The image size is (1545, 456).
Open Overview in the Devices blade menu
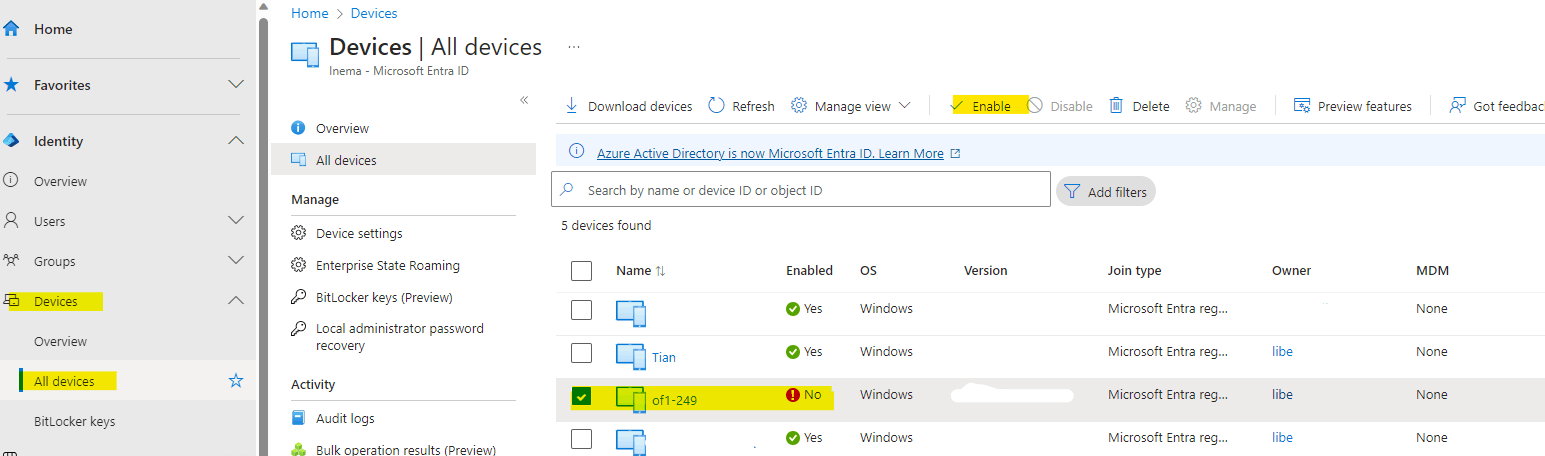click(x=342, y=128)
